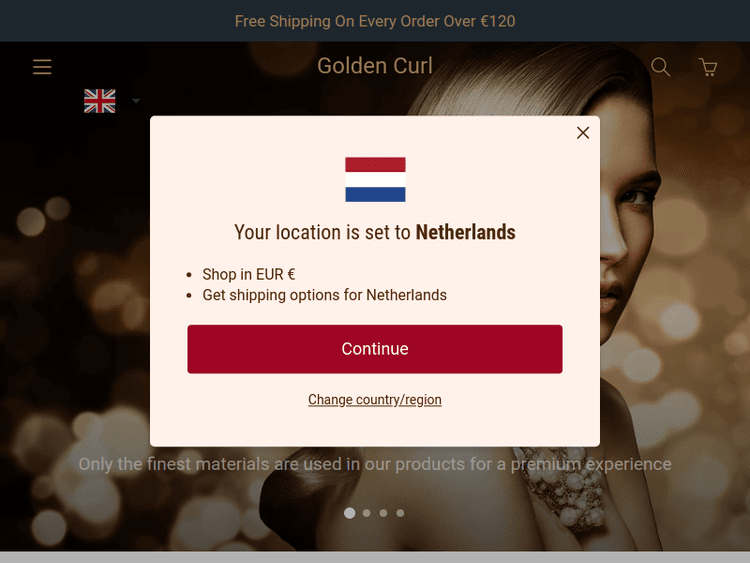
Task: Click the 'Your location is set to Netherlands' heading
Action: (x=375, y=232)
